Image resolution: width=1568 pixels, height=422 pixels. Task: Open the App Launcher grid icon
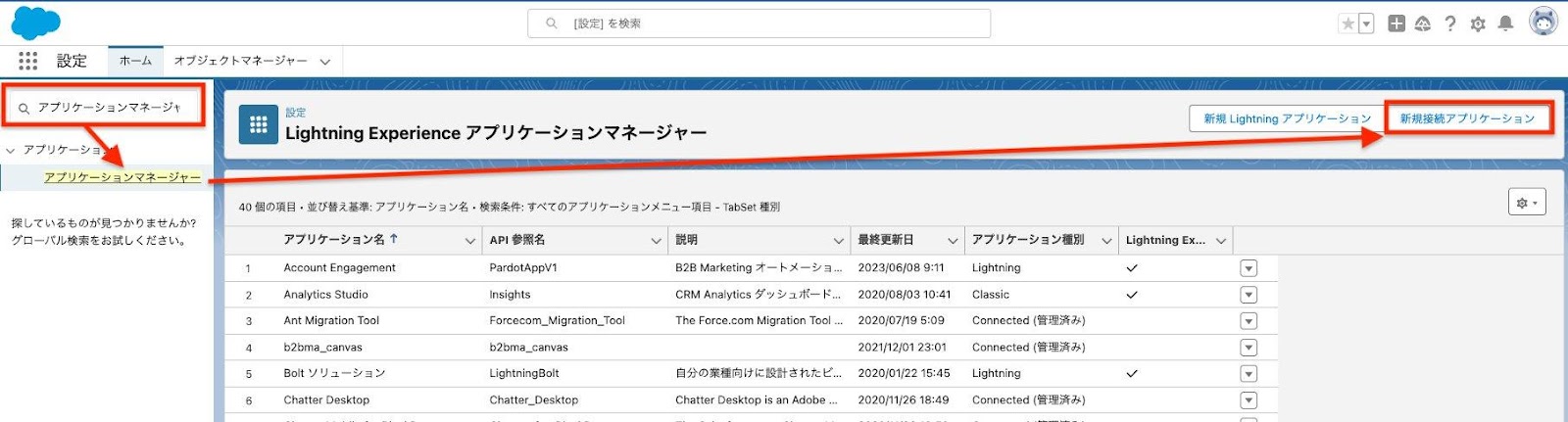[28, 61]
